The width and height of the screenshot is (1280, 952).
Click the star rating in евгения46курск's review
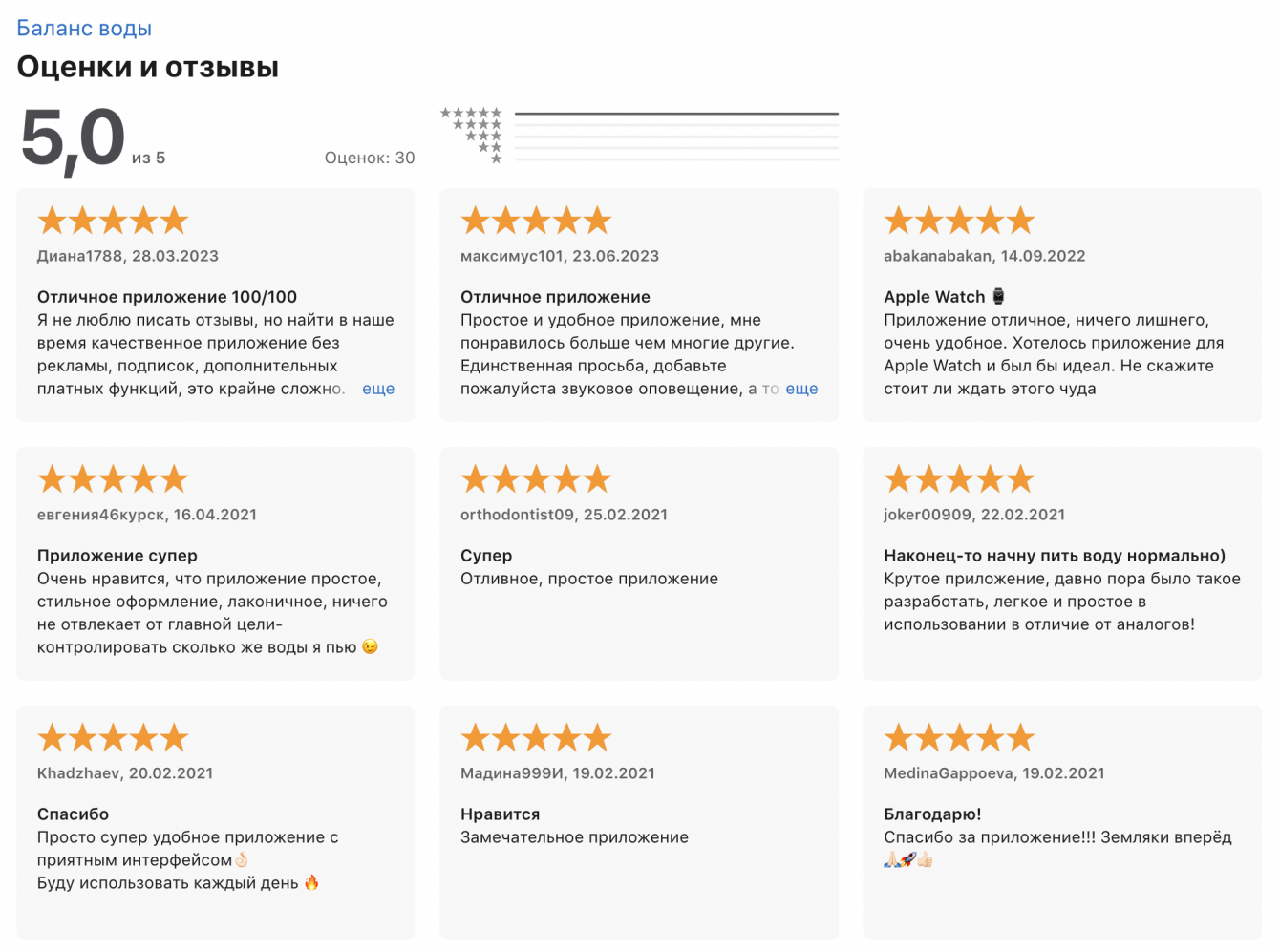(x=113, y=479)
